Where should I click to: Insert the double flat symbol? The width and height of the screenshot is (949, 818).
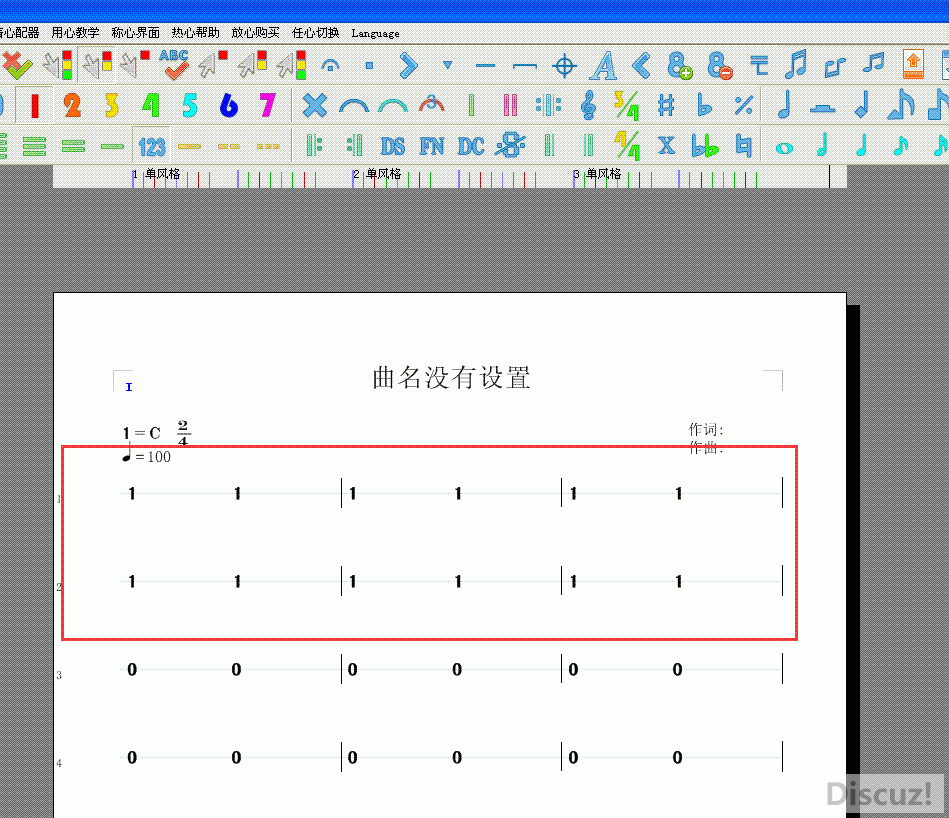705,146
